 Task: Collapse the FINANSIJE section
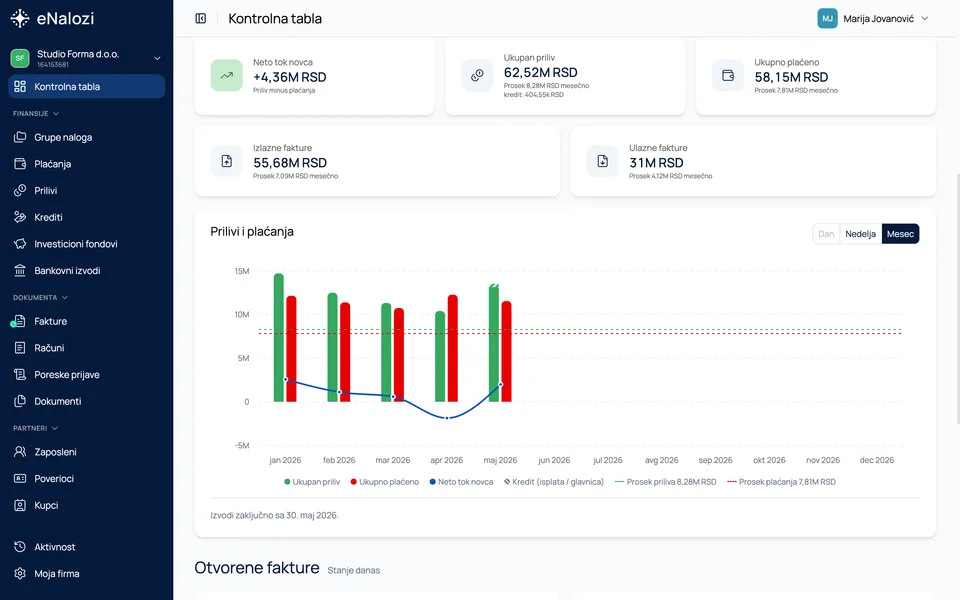pyautogui.click(x=36, y=113)
